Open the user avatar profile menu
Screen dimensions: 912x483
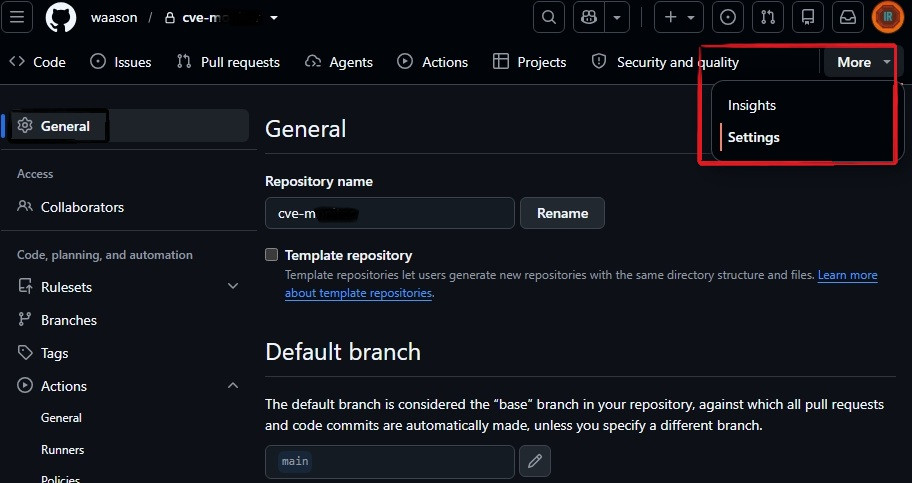888,17
